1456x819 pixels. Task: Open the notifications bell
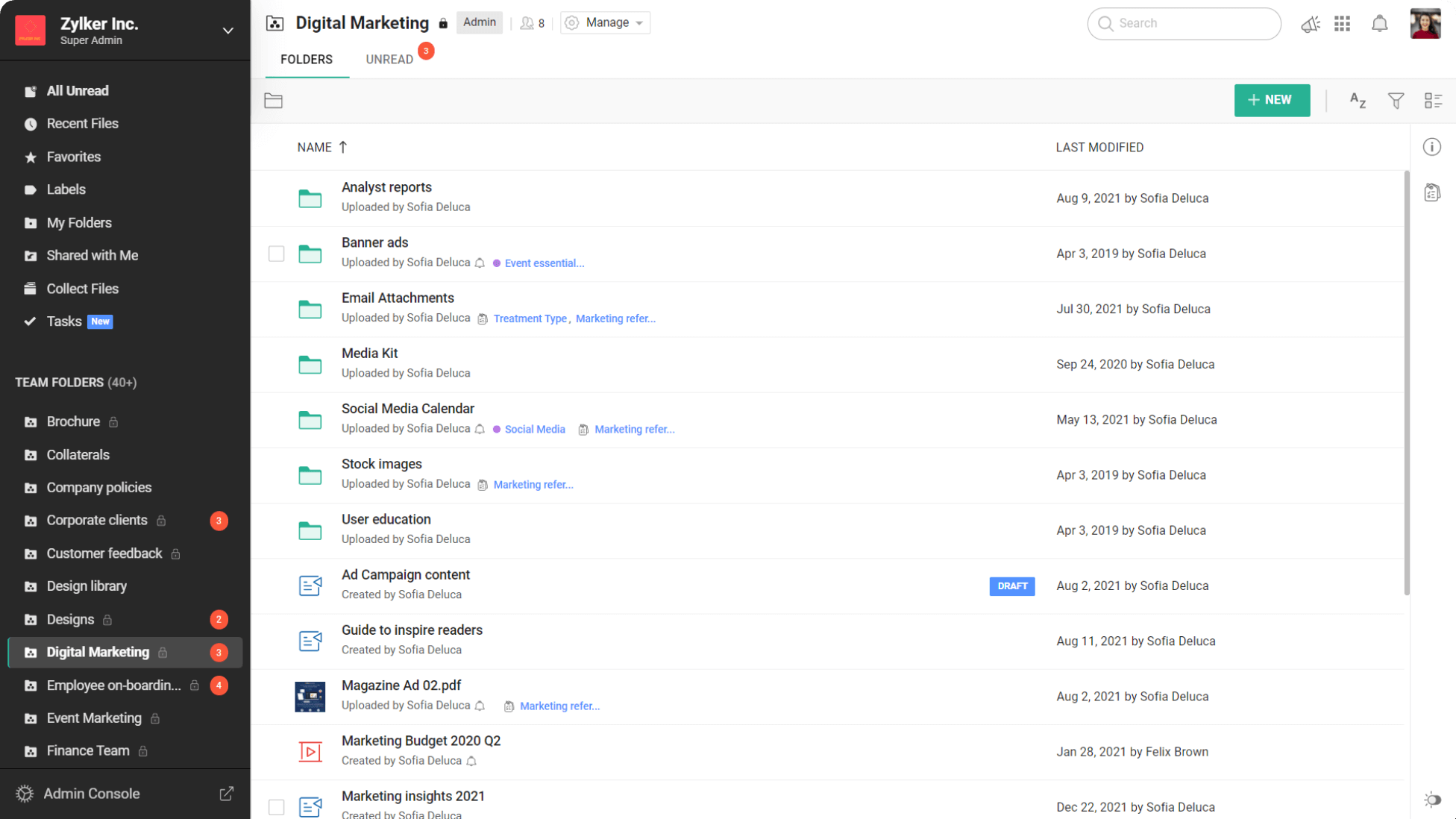1379,24
